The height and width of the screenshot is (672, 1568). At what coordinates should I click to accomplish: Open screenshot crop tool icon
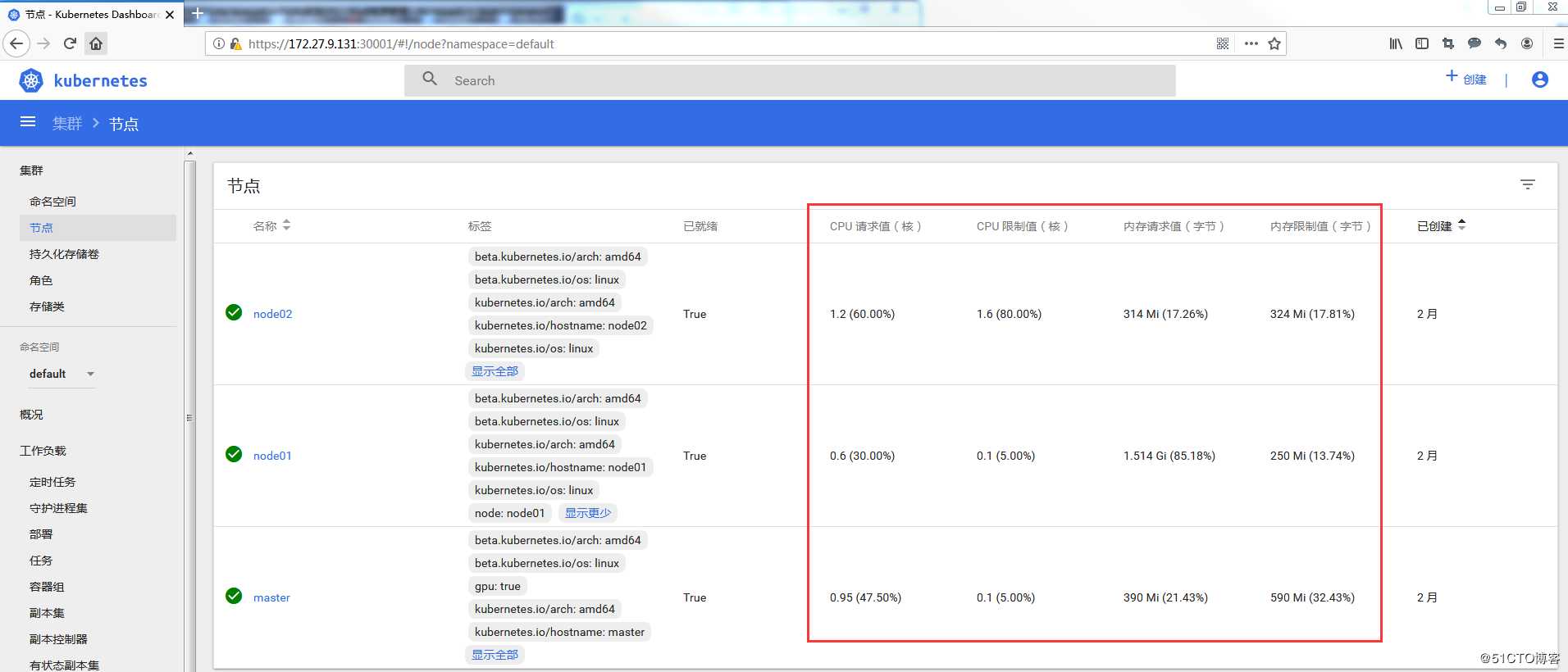[1448, 43]
